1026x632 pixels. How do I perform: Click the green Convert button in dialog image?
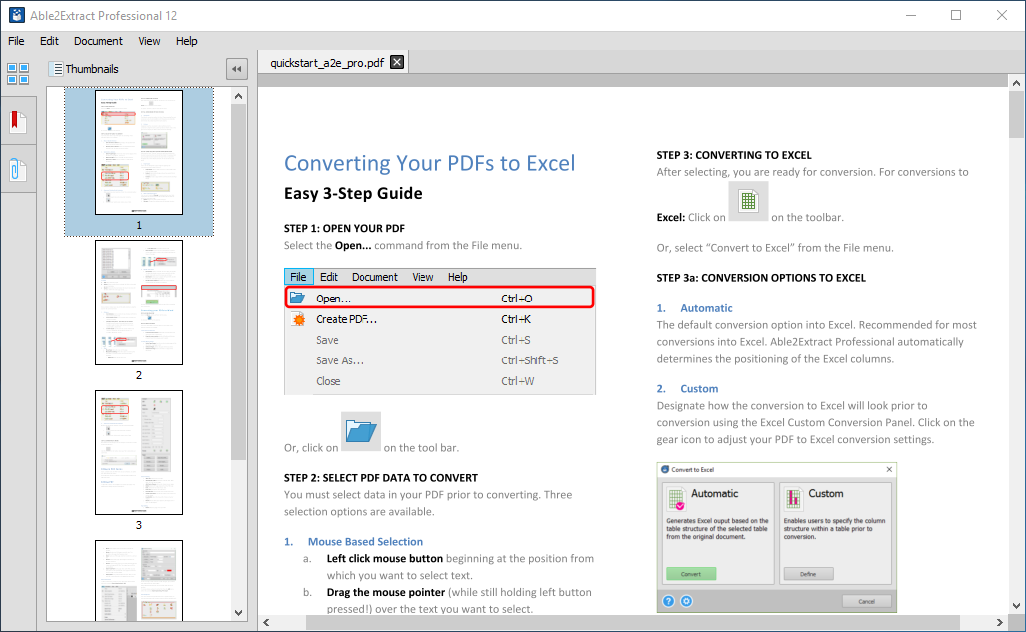691,574
